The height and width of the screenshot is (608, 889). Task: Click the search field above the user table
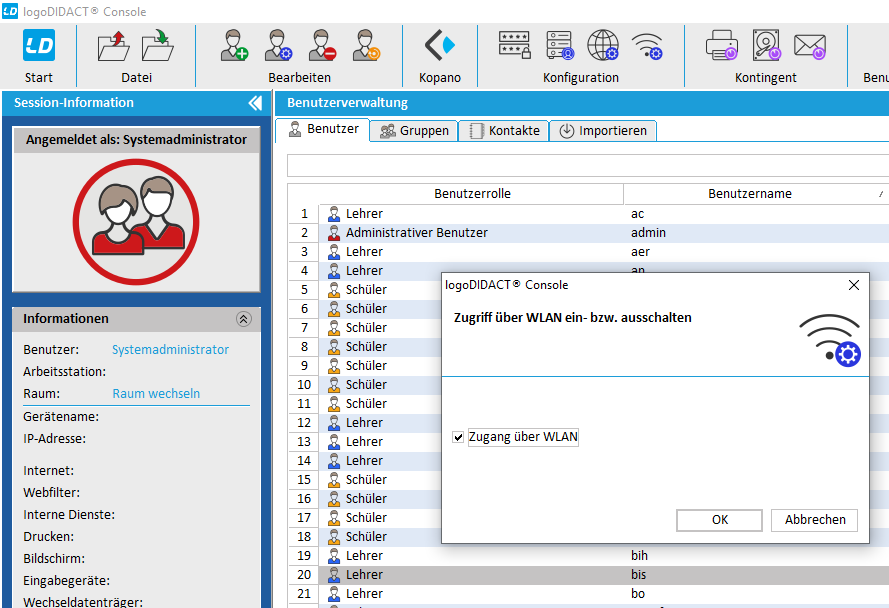pos(588,166)
